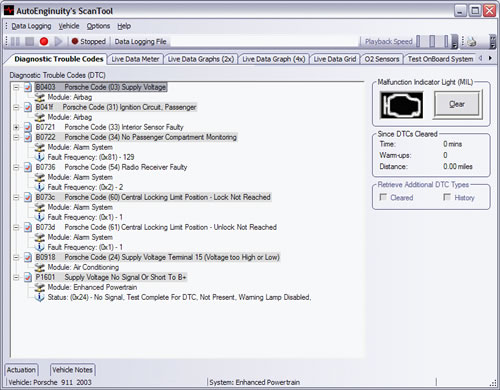
Task: Switch to the Live Data Graphs (2x) tab
Action: click(x=201, y=59)
